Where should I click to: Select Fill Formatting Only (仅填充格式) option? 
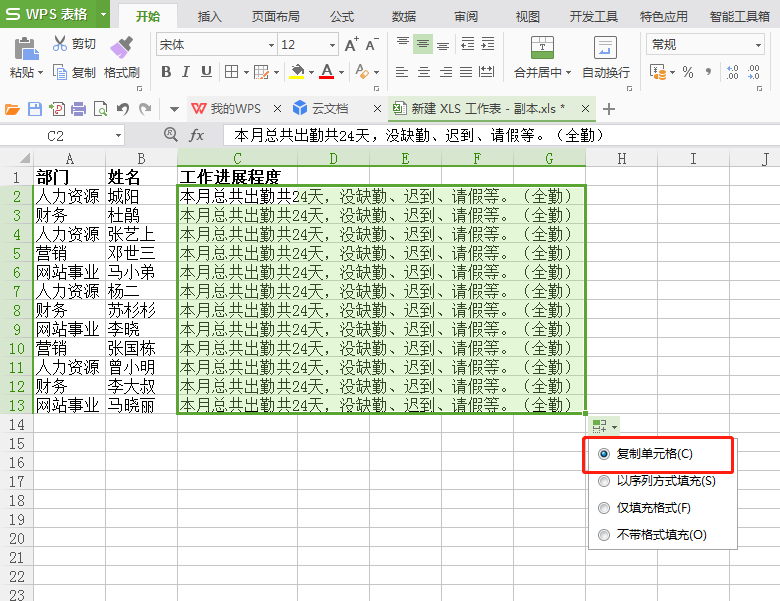(x=604, y=508)
